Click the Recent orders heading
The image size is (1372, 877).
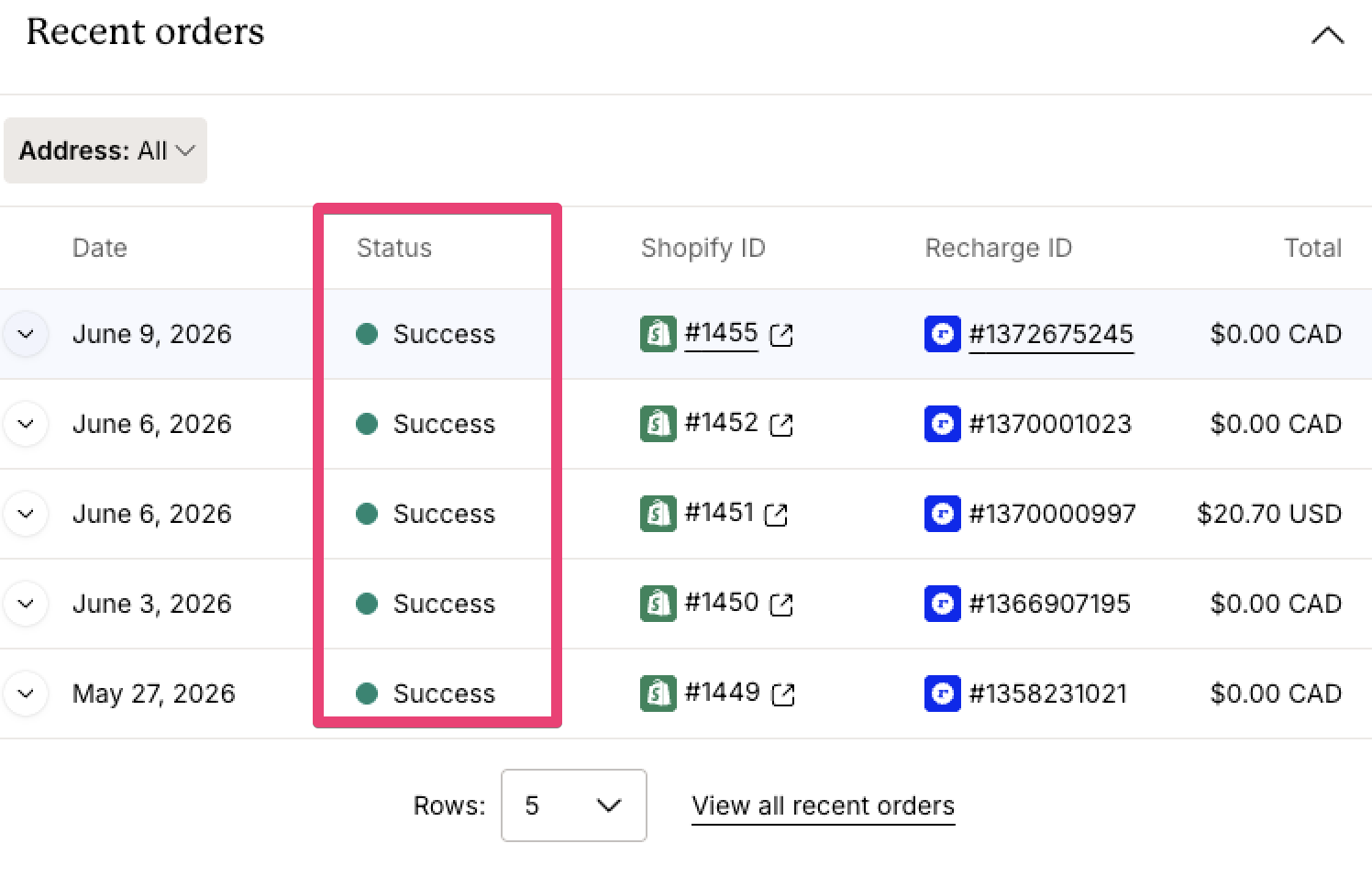[145, 31]
